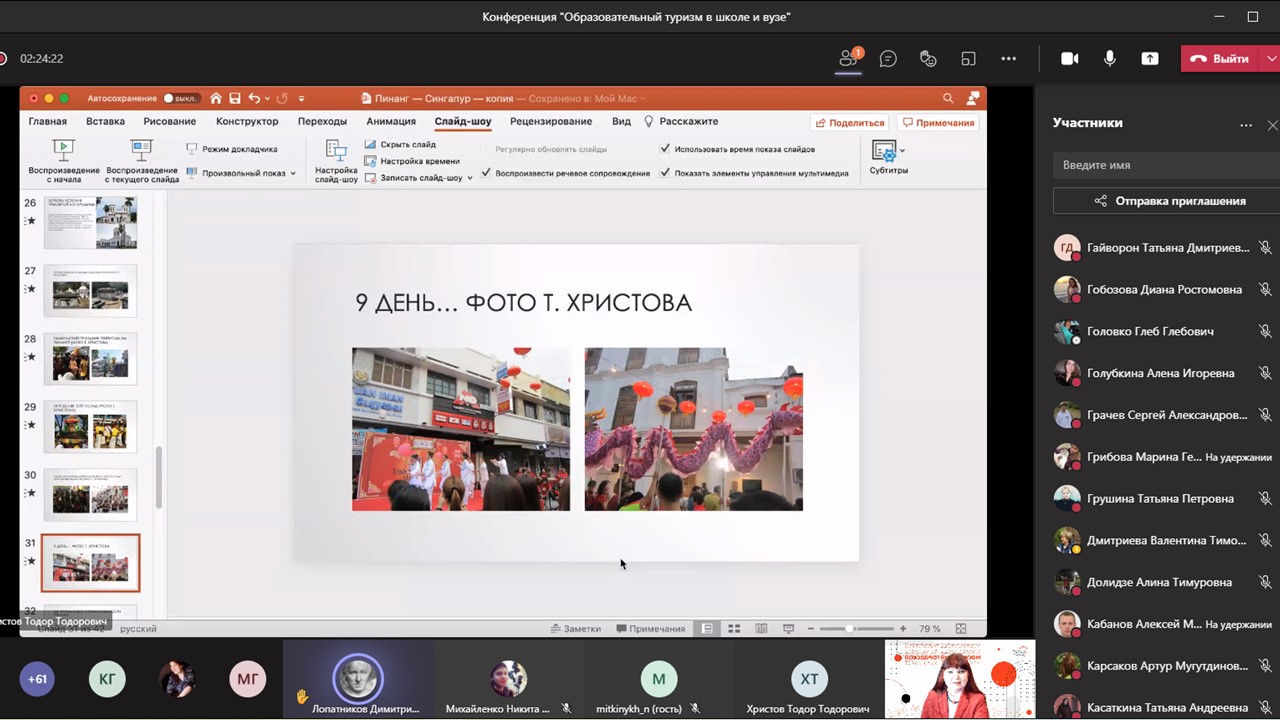This screenshot has height=720, width=1280.
Task: Open the Конструктор ribbon tab
Action: coord(247,122)
